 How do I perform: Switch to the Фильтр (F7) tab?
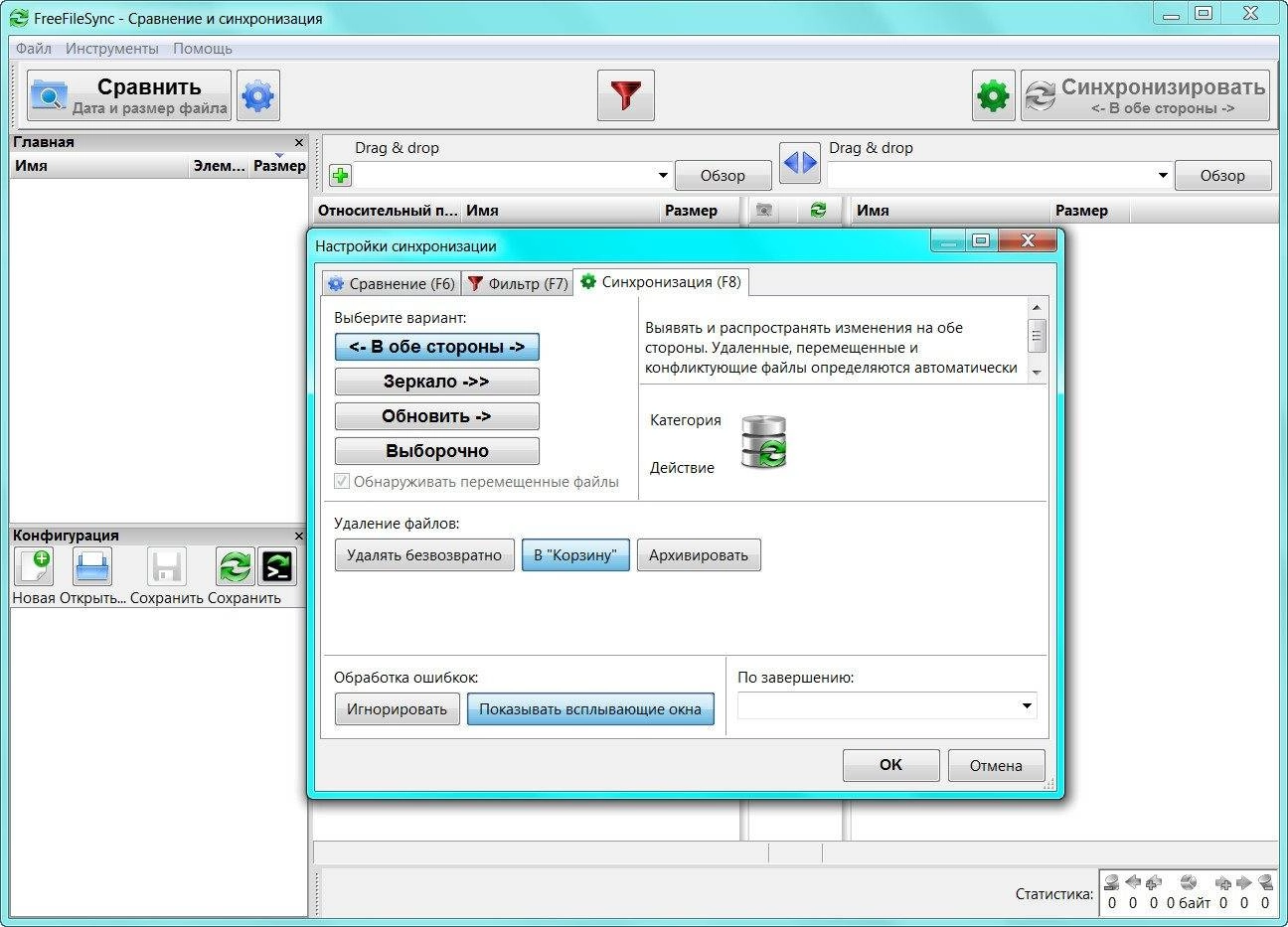(517, 283)
